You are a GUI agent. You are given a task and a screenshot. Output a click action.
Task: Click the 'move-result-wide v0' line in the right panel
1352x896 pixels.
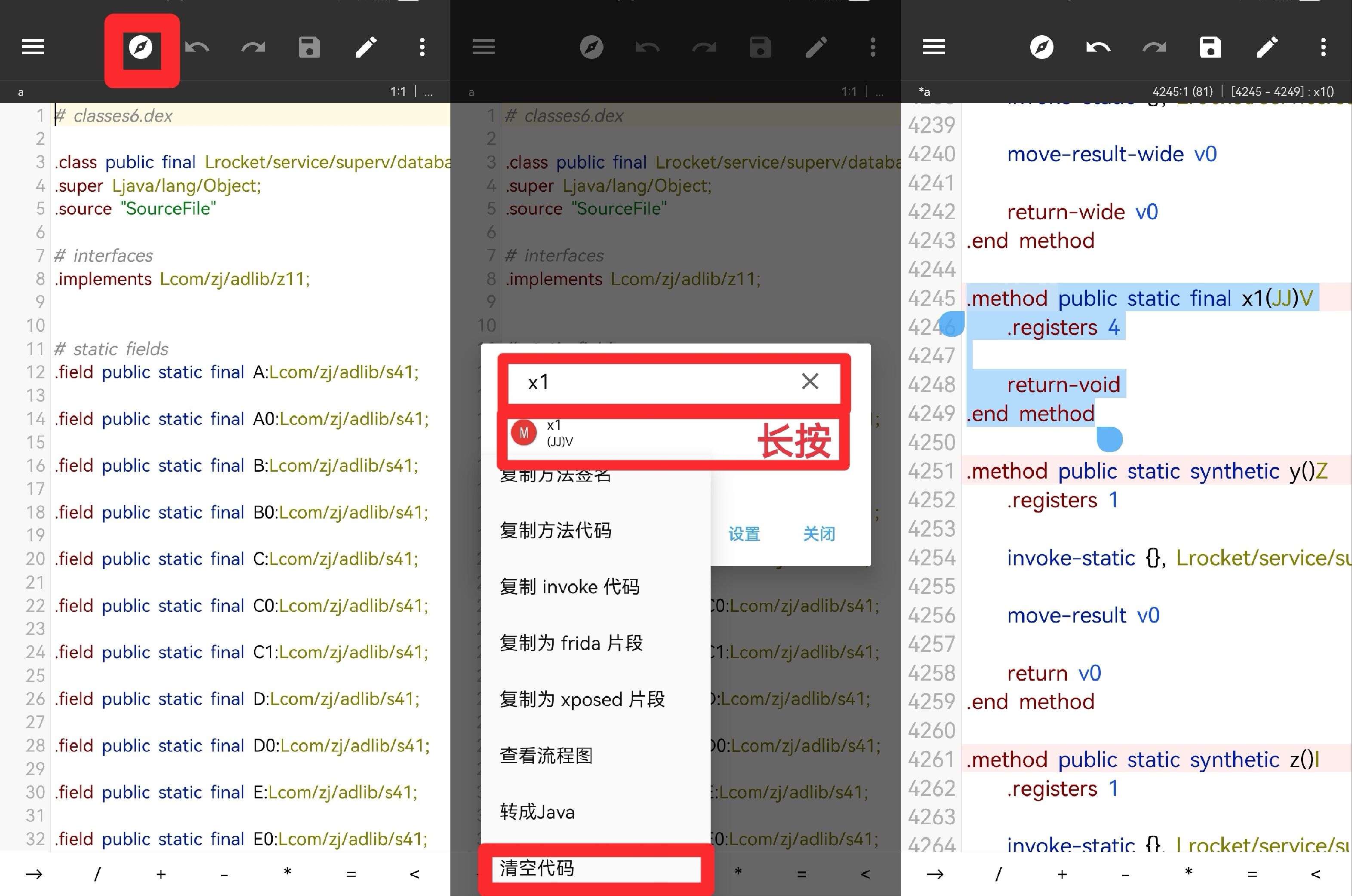click(x=1112, y=154)
